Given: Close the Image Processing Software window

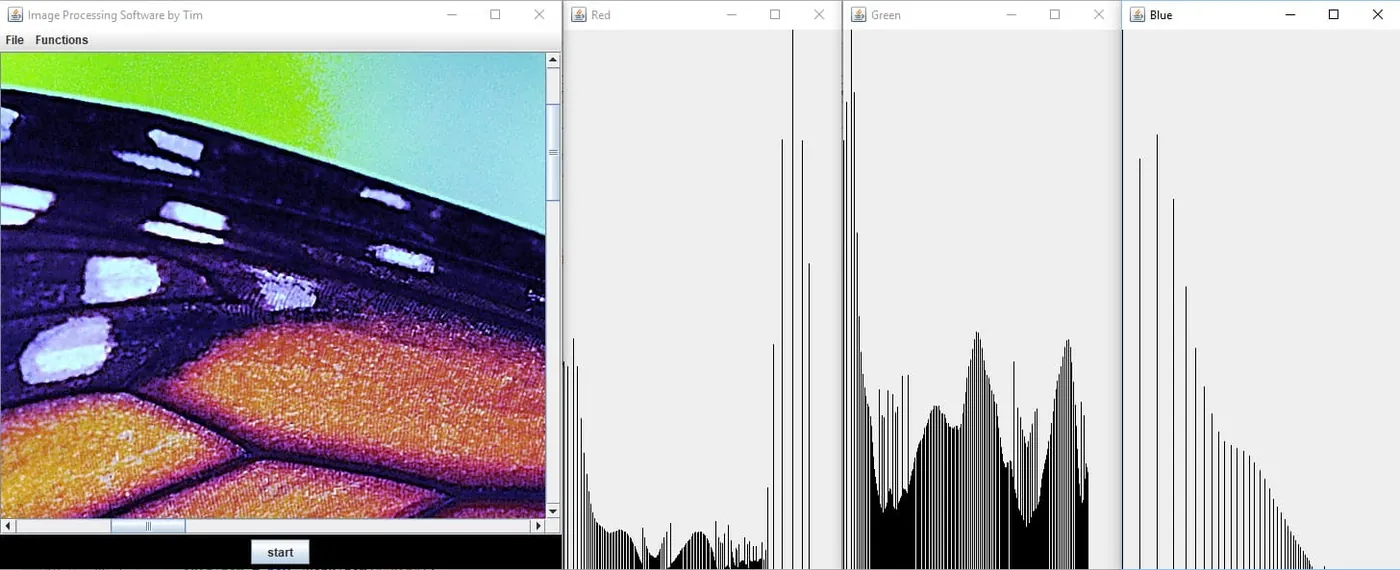Looking at the screenshot, I should pos(539,15).
